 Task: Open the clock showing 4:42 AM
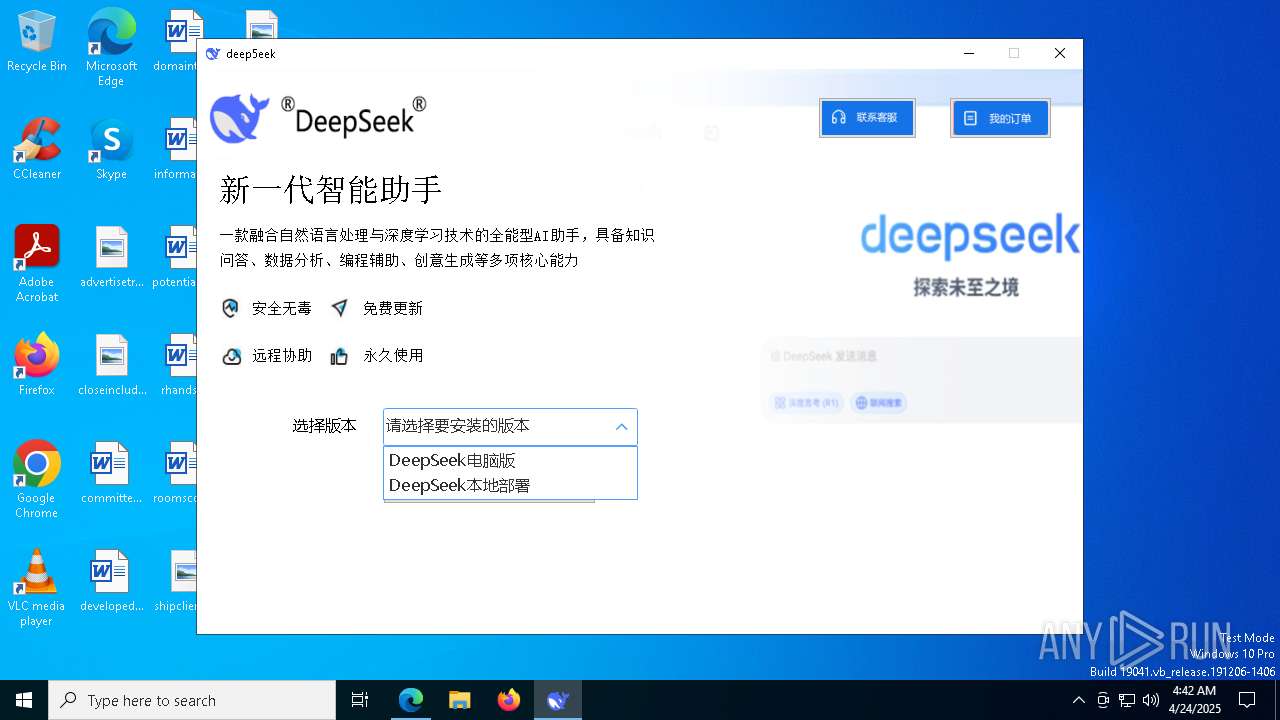[x=1195, y=700]
